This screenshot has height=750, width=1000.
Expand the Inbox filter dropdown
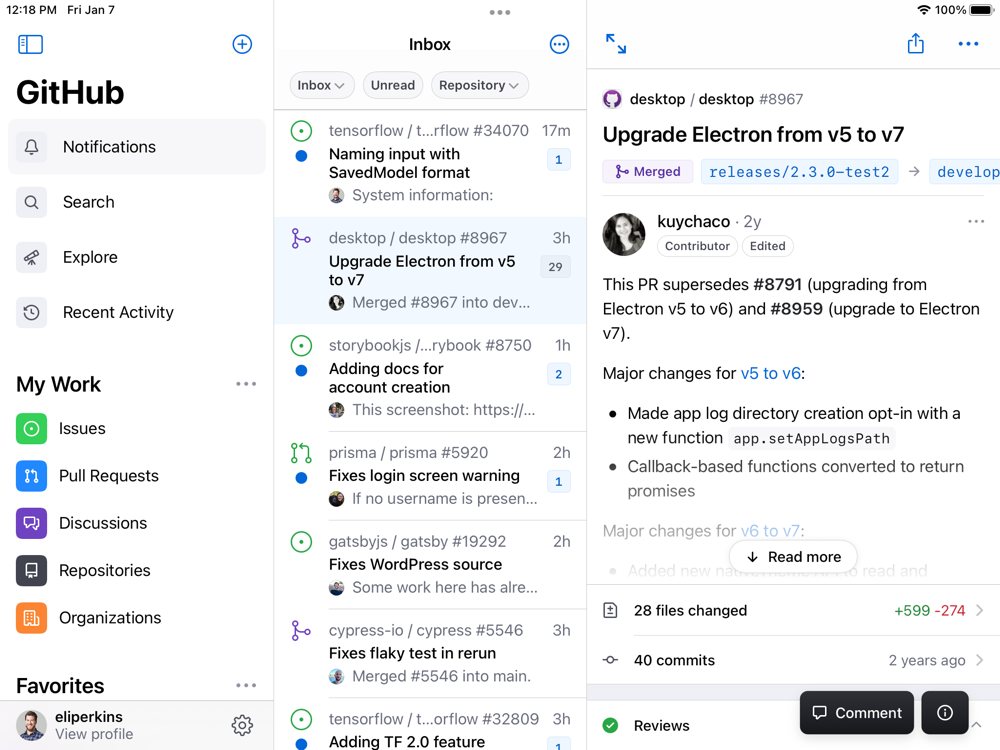tap(321, 85)
